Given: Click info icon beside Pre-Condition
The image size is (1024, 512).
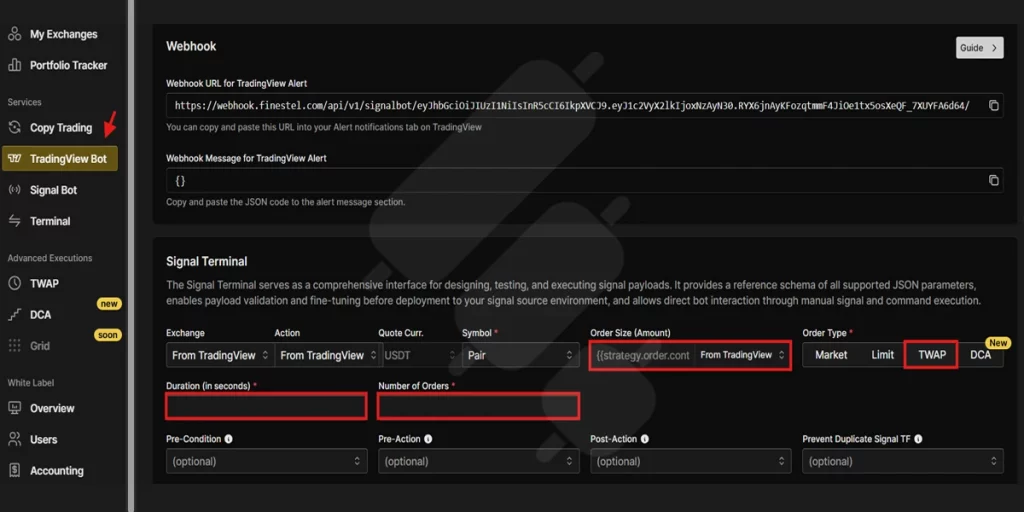Looking at the screenshot, I should (x=229, y=440).
